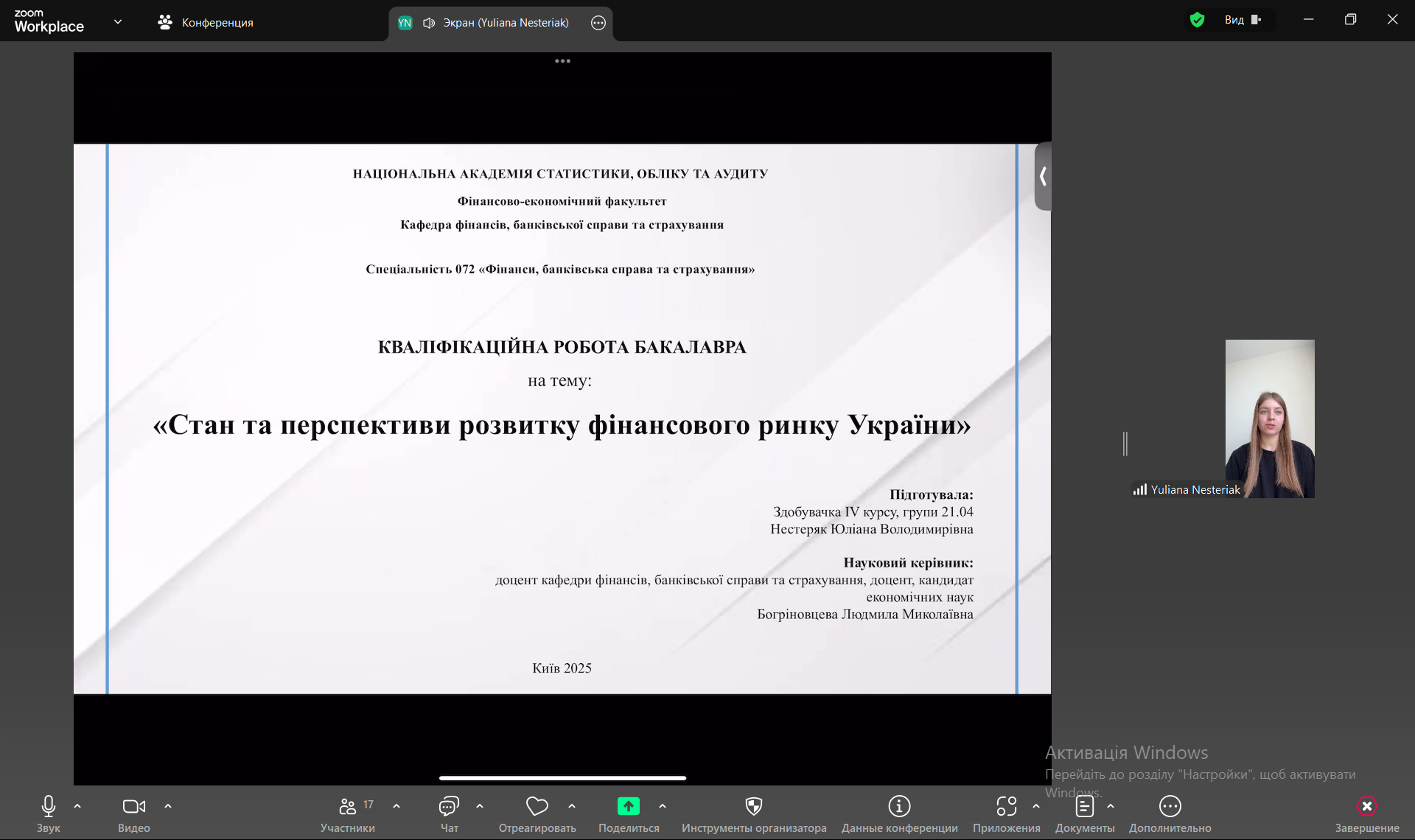The image size is (1415, 840).
Task: Open conference info icon
Action: 899,807
